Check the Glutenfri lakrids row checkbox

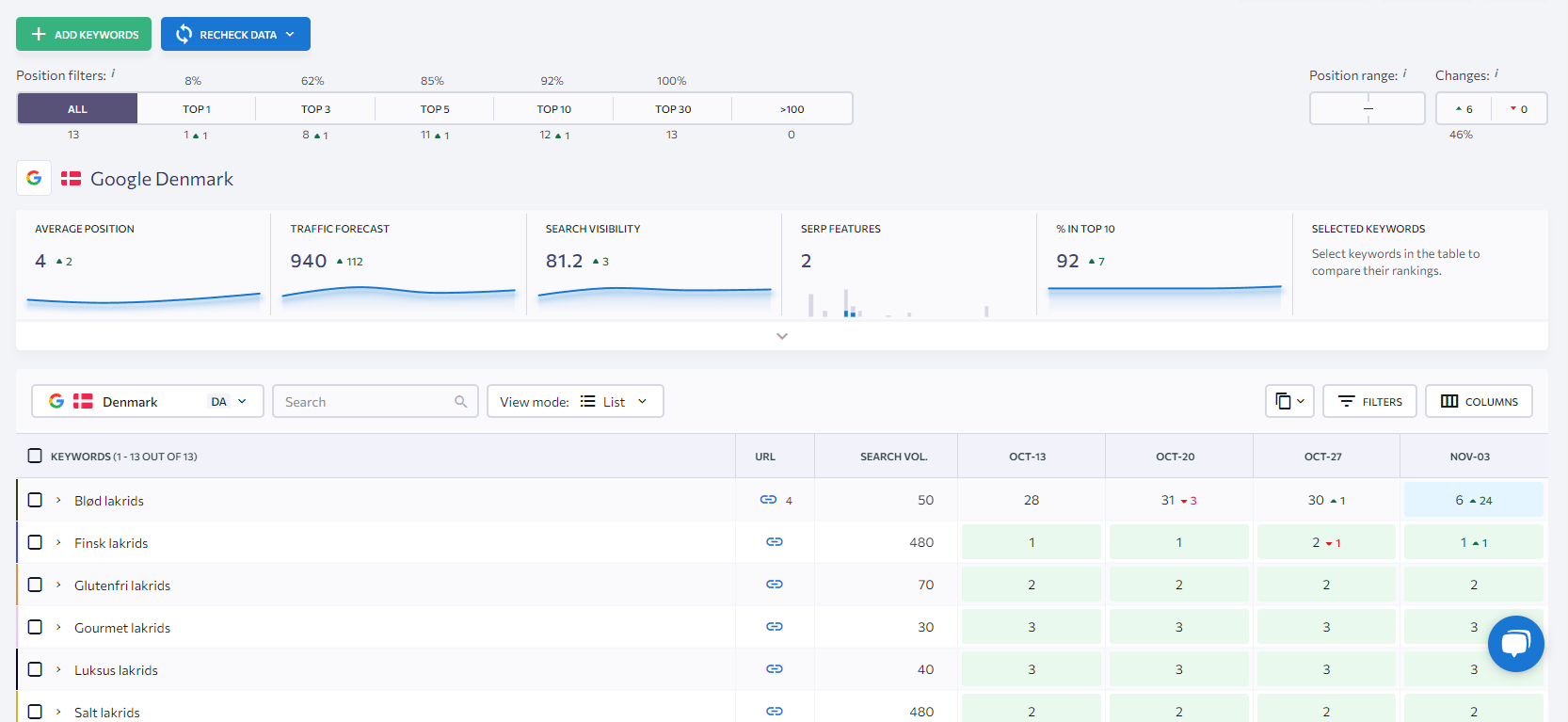[x=35, y=585]
